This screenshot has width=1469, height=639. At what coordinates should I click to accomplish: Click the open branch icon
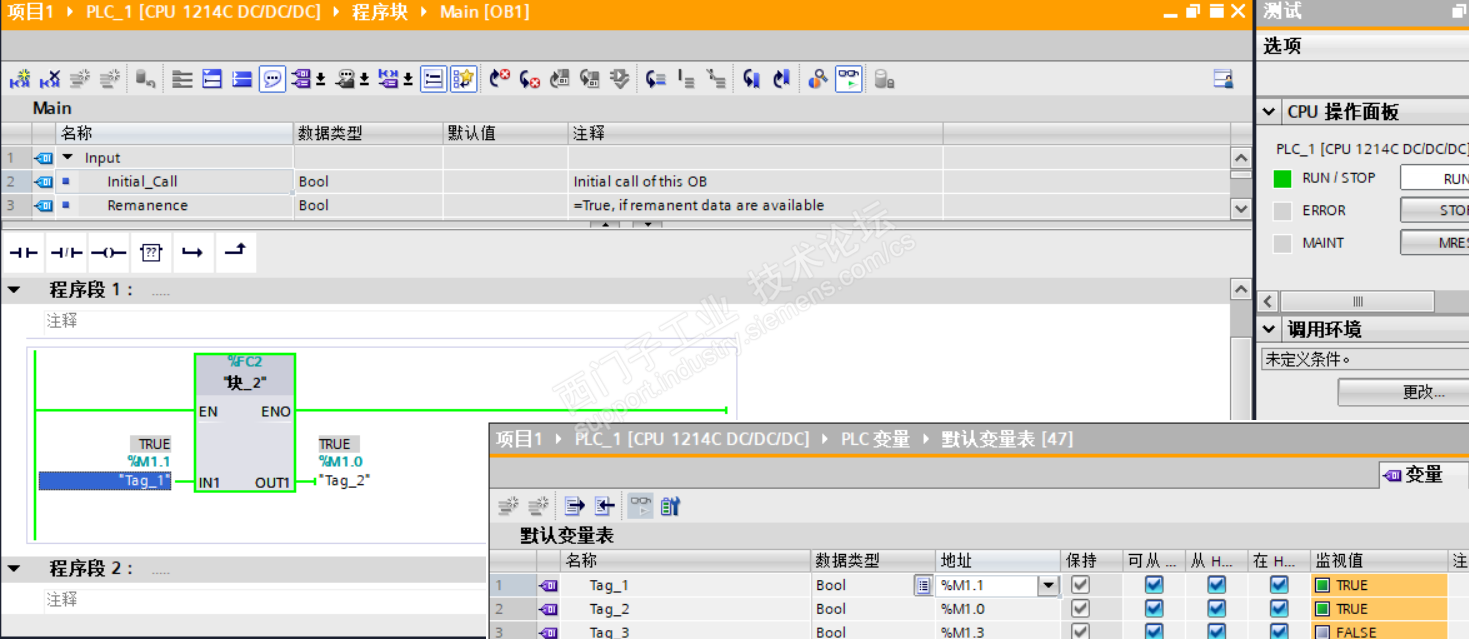click(x=192, y=253)
